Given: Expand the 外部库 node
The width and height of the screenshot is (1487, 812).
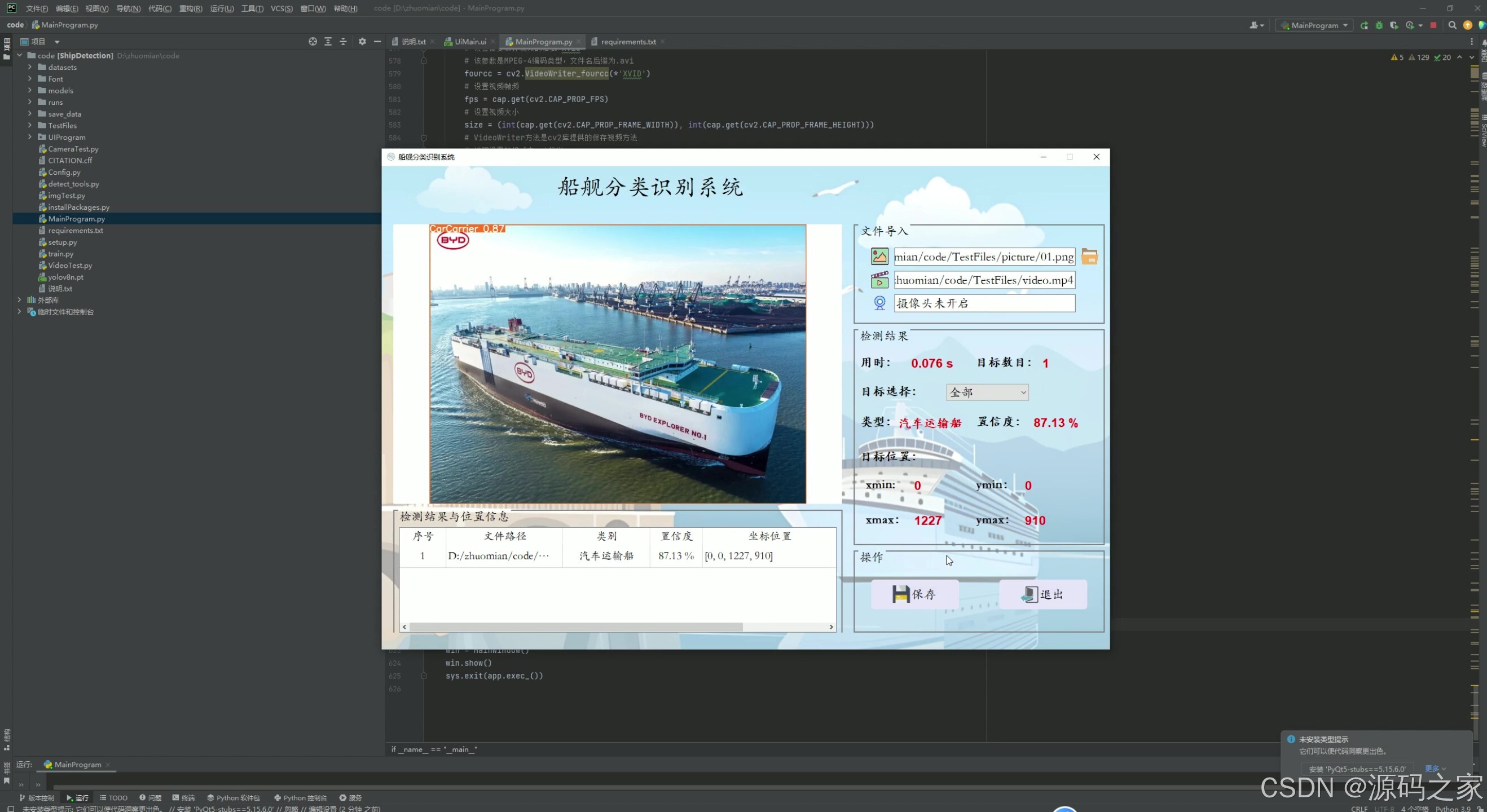Looking at the screenshot, I should click(x=20, y=300).
